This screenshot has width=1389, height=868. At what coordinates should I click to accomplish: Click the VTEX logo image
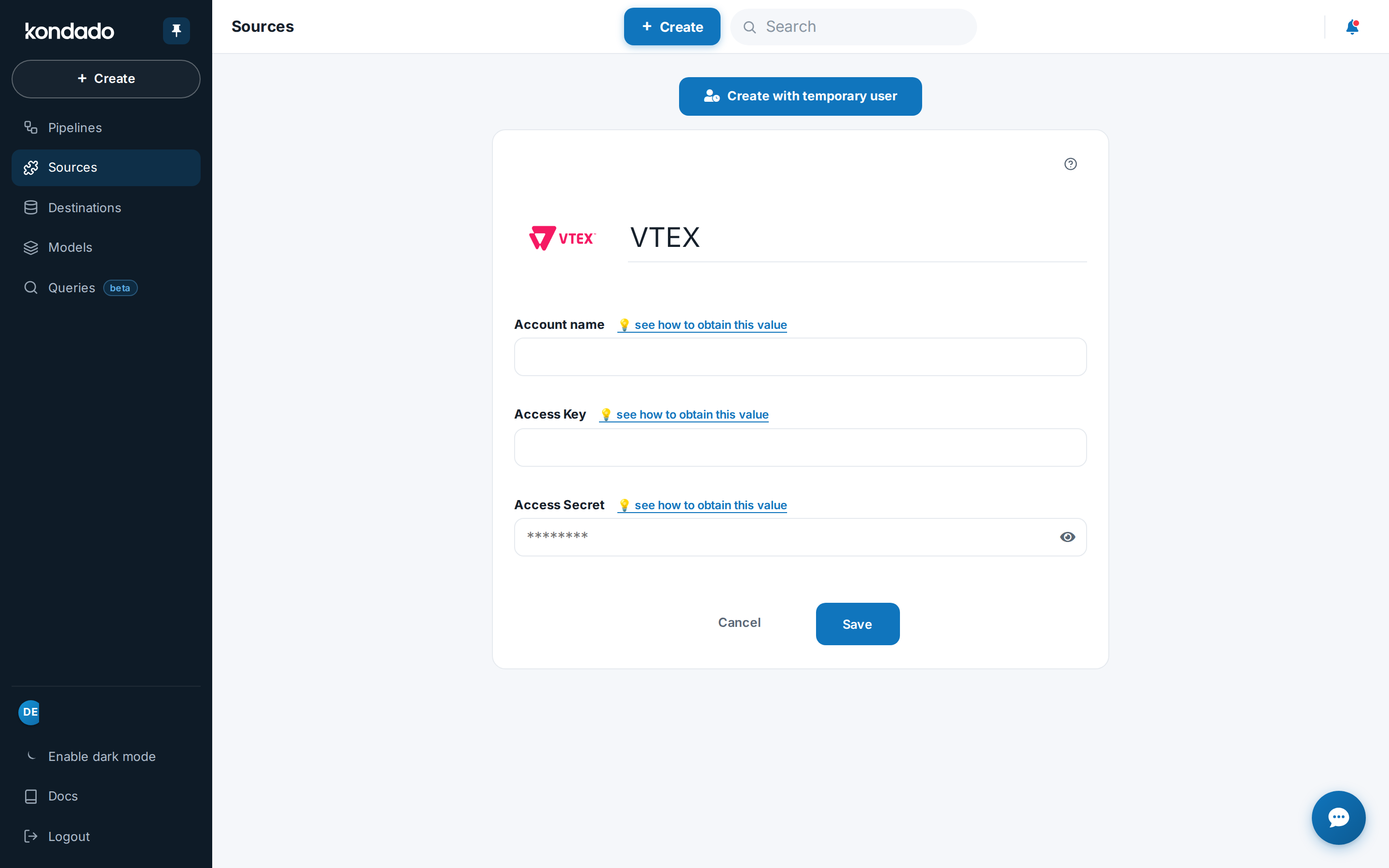point(562,238)
